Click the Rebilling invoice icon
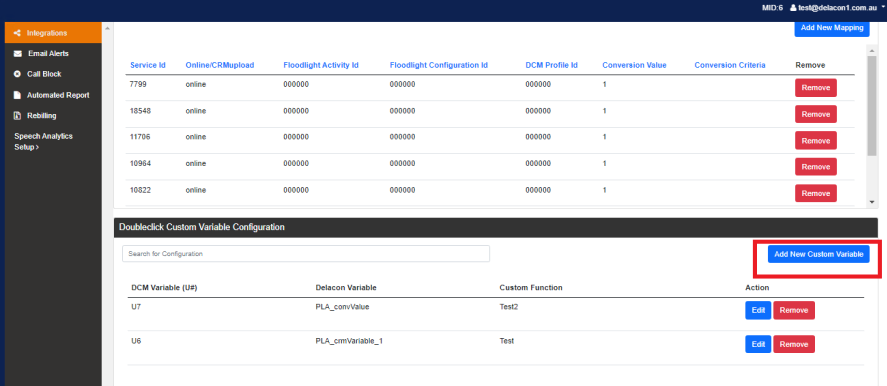Screen dimensions: 887x386 click(x=17, y=115)
